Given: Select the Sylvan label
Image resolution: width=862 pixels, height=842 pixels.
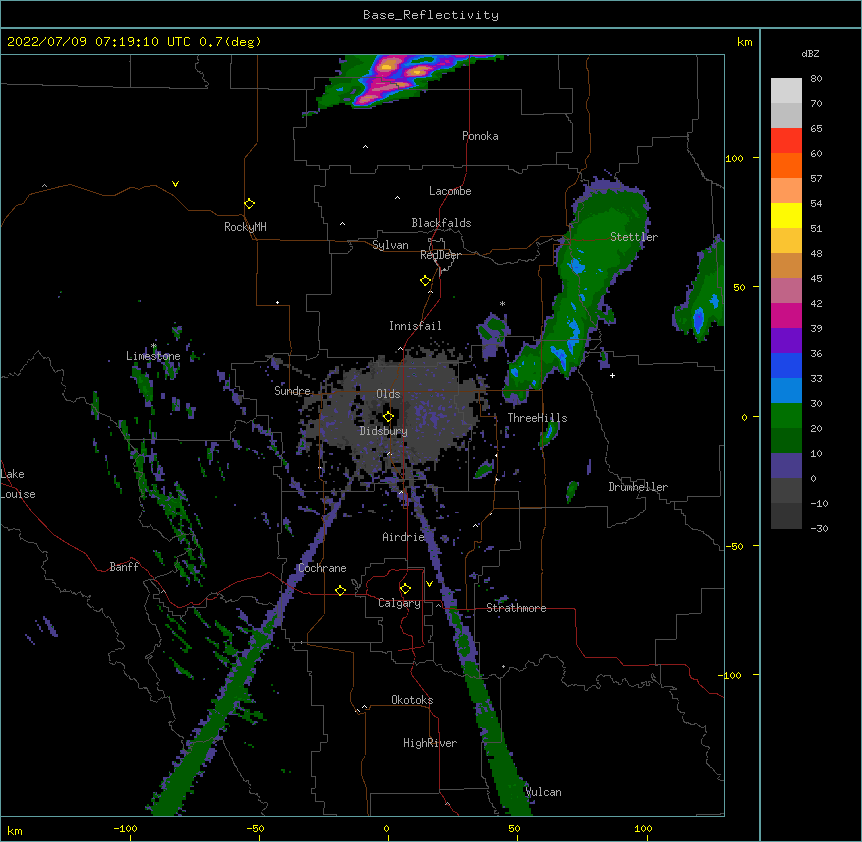Looking at the screenshot, I should pyautogui.click(x=390, y=245).
